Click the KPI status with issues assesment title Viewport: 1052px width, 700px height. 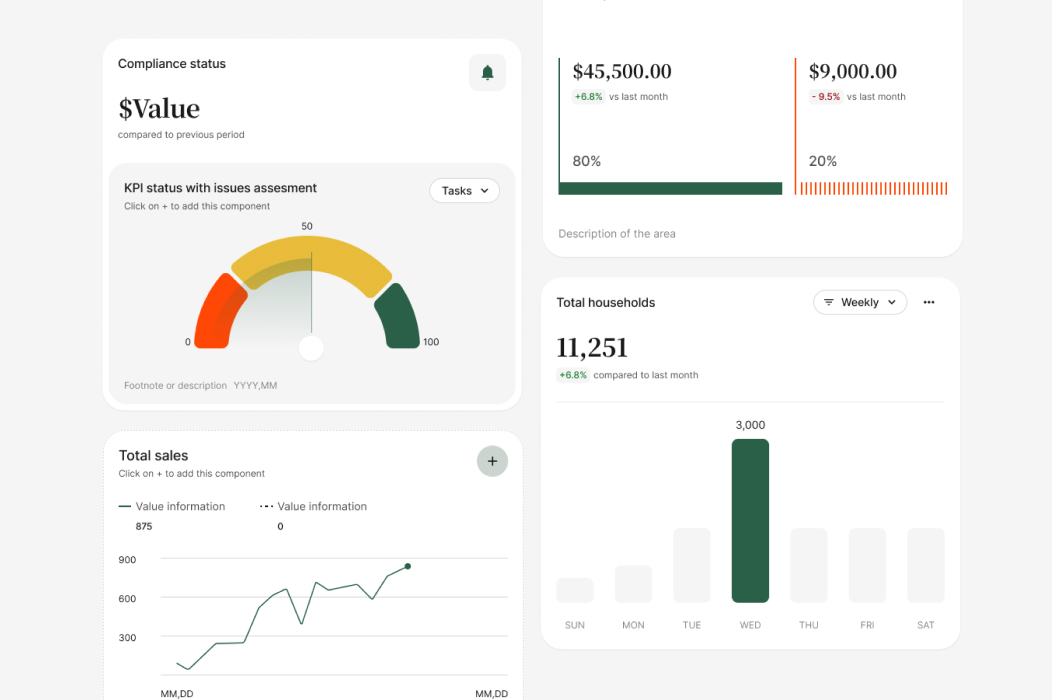pyautogui.click(x=220, y=188)
